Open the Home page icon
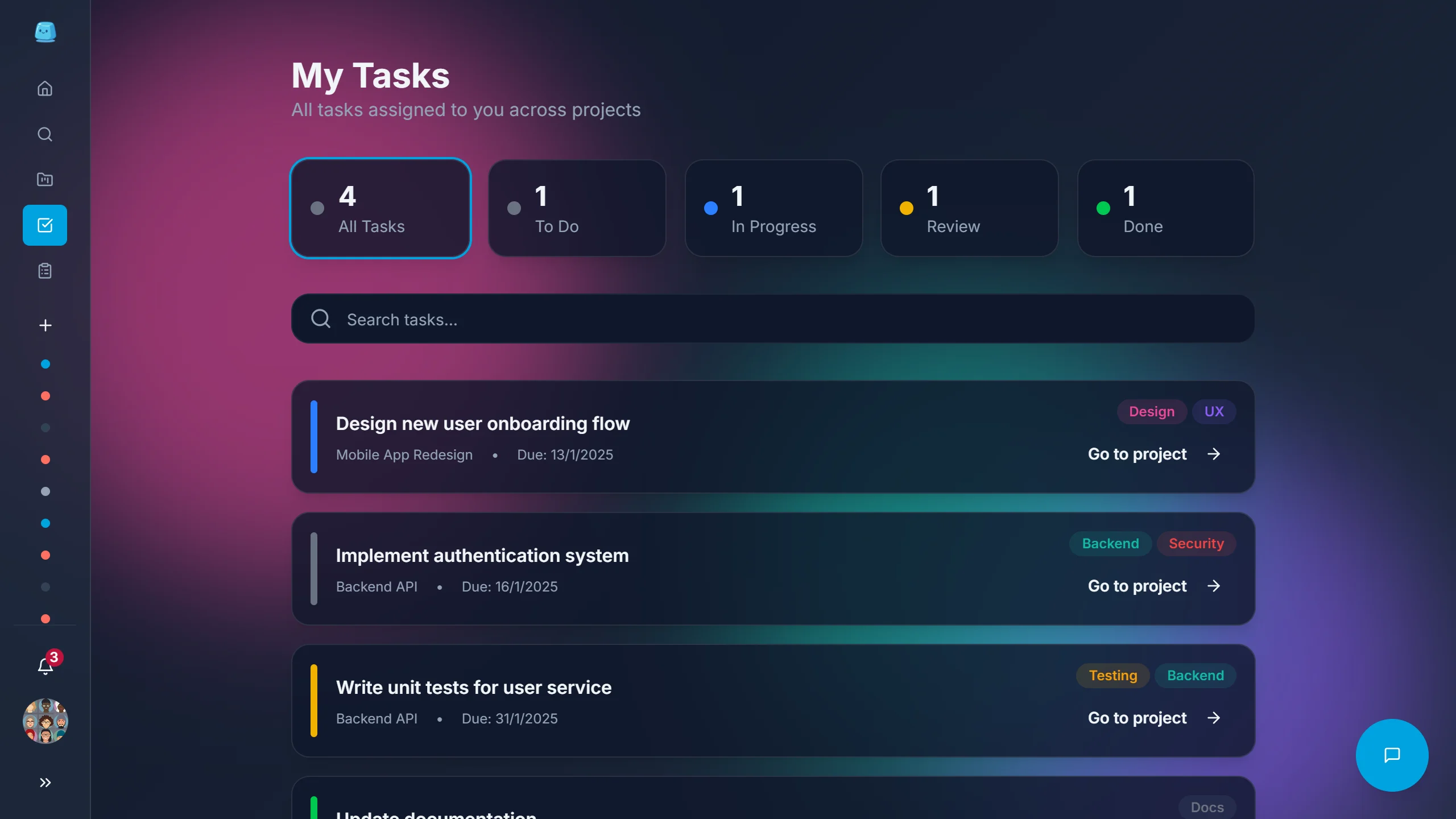 point(45,89)
